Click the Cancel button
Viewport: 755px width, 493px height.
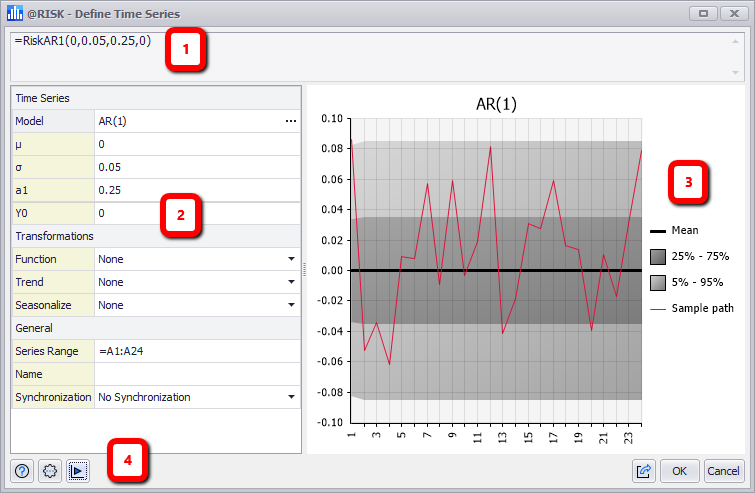[722, 471]
